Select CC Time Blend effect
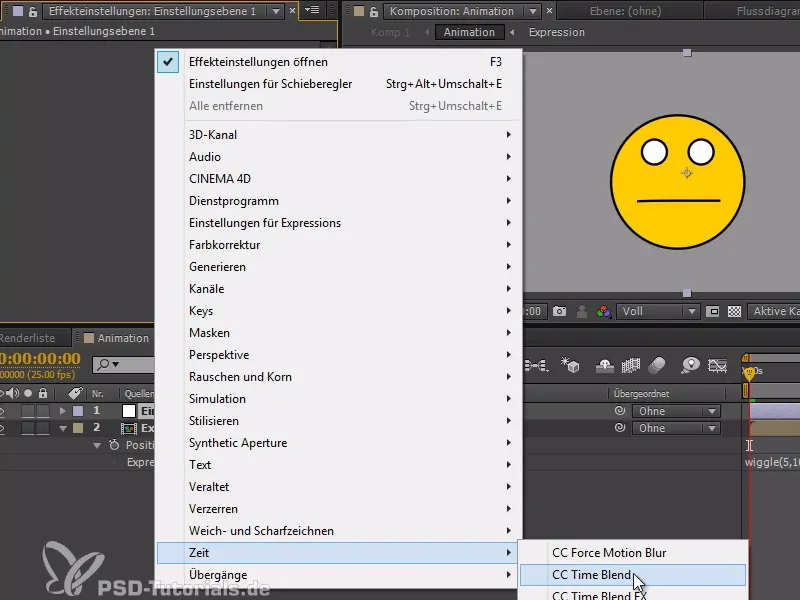Screen dimensions: 800x600 pos(633,575)
